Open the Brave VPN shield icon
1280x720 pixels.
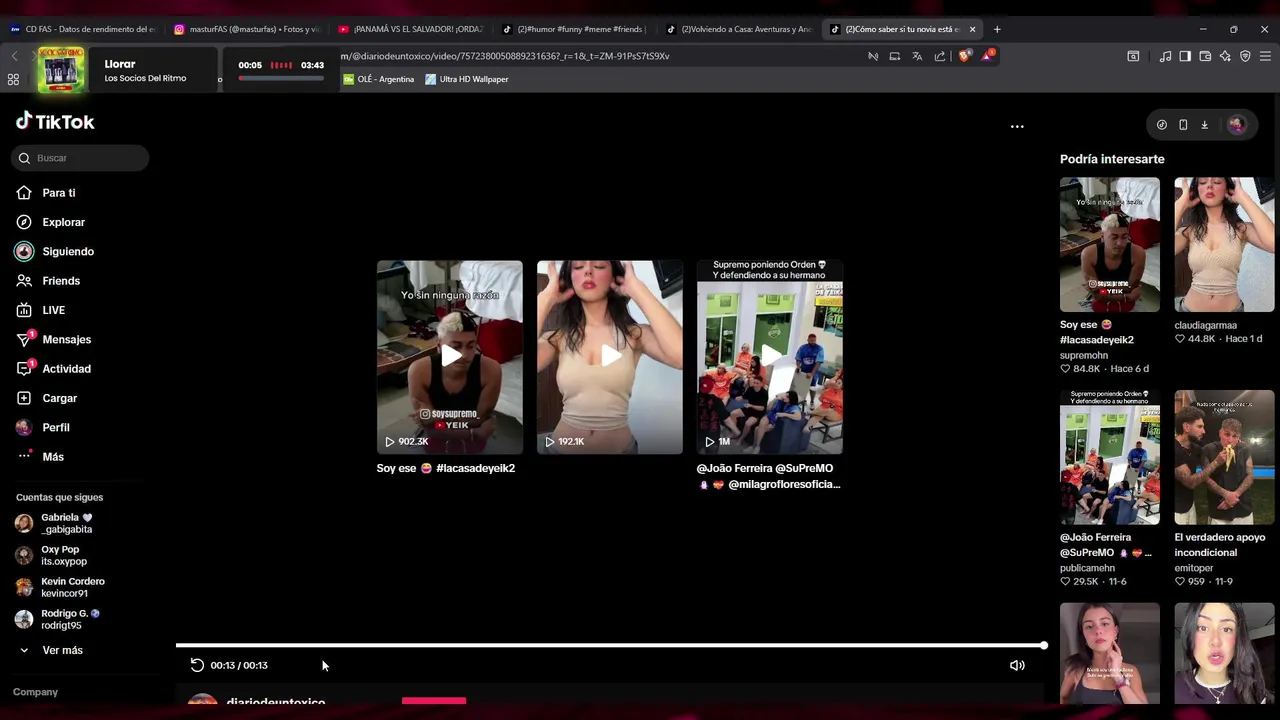click(x=1245, y=56)
